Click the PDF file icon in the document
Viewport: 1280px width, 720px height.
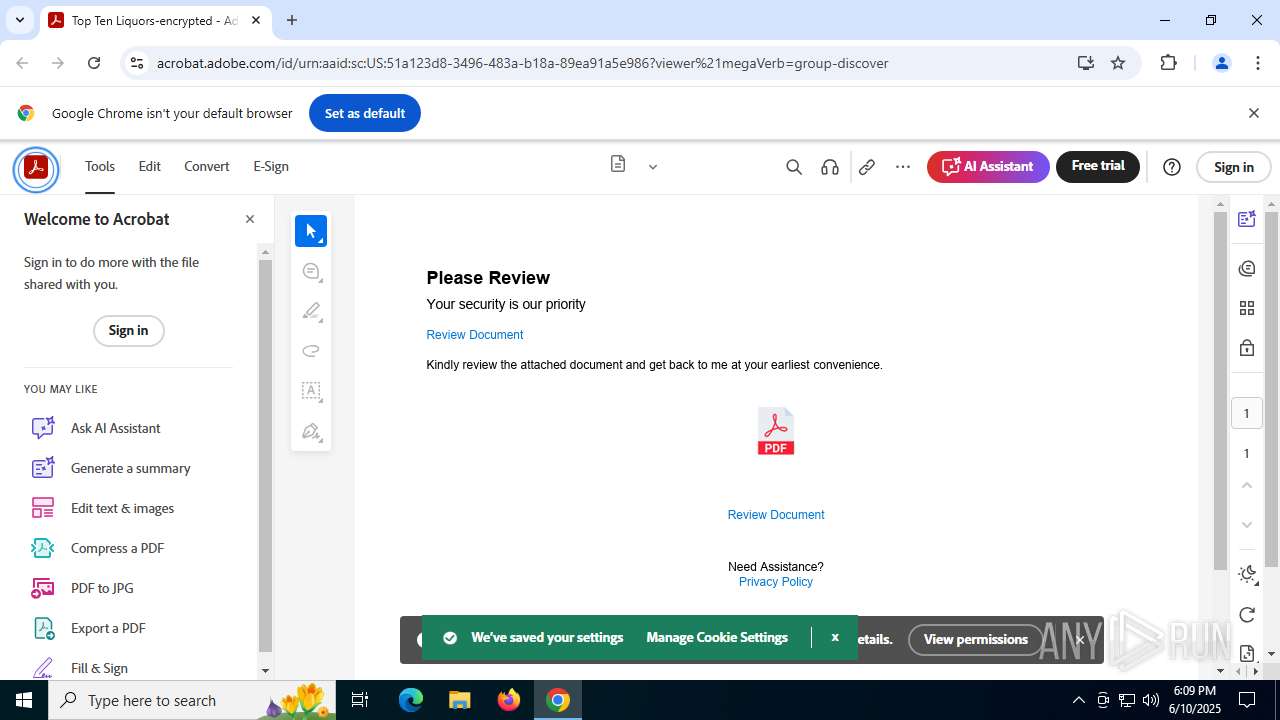776,432
